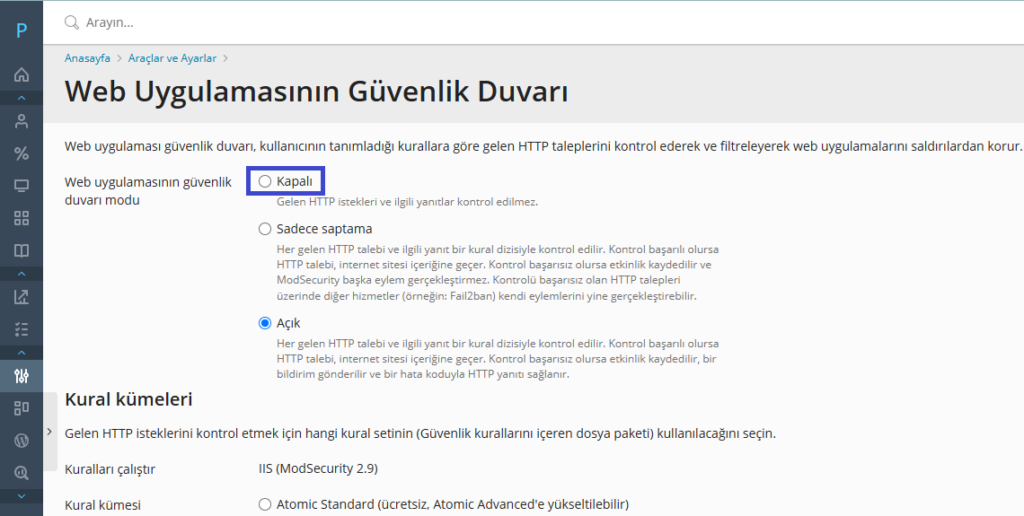Open Araçlar ve Ayarlar breadcrumb link
Viewport: 1024px width, 516px height.
point(172,59)
